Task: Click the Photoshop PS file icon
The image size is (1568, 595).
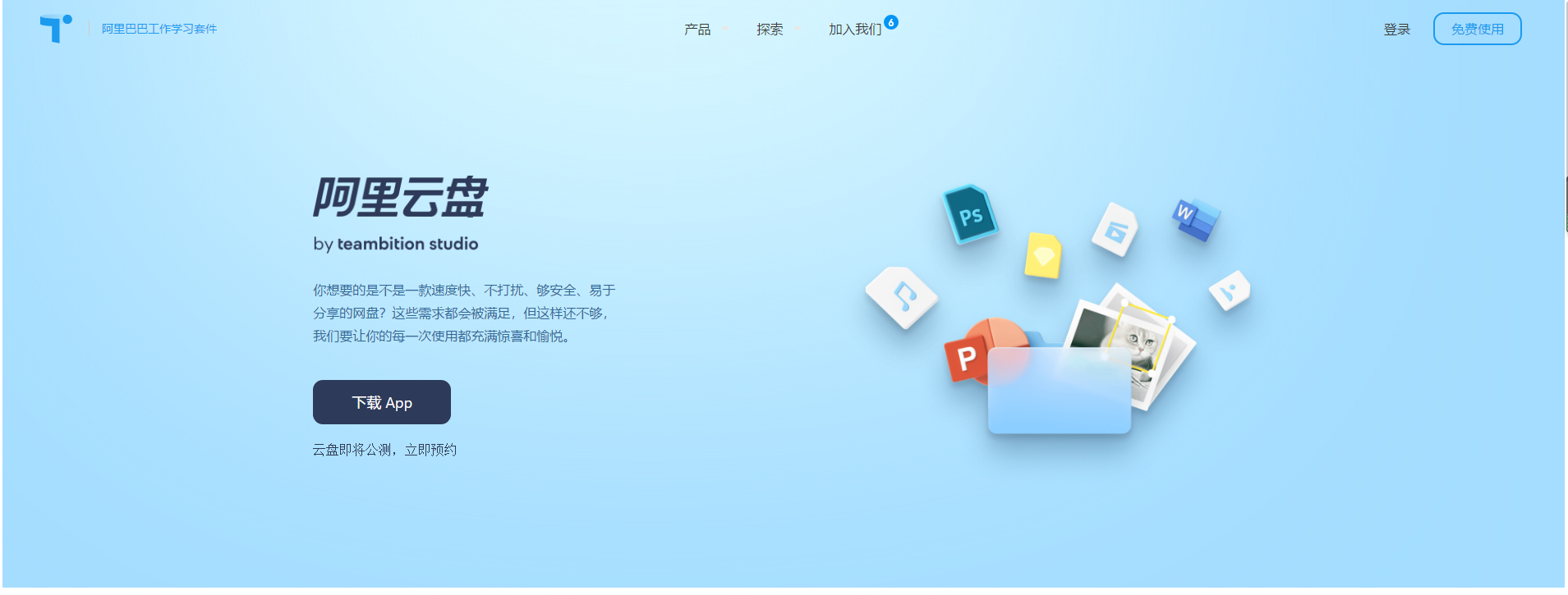Action: tap(969, 214)
